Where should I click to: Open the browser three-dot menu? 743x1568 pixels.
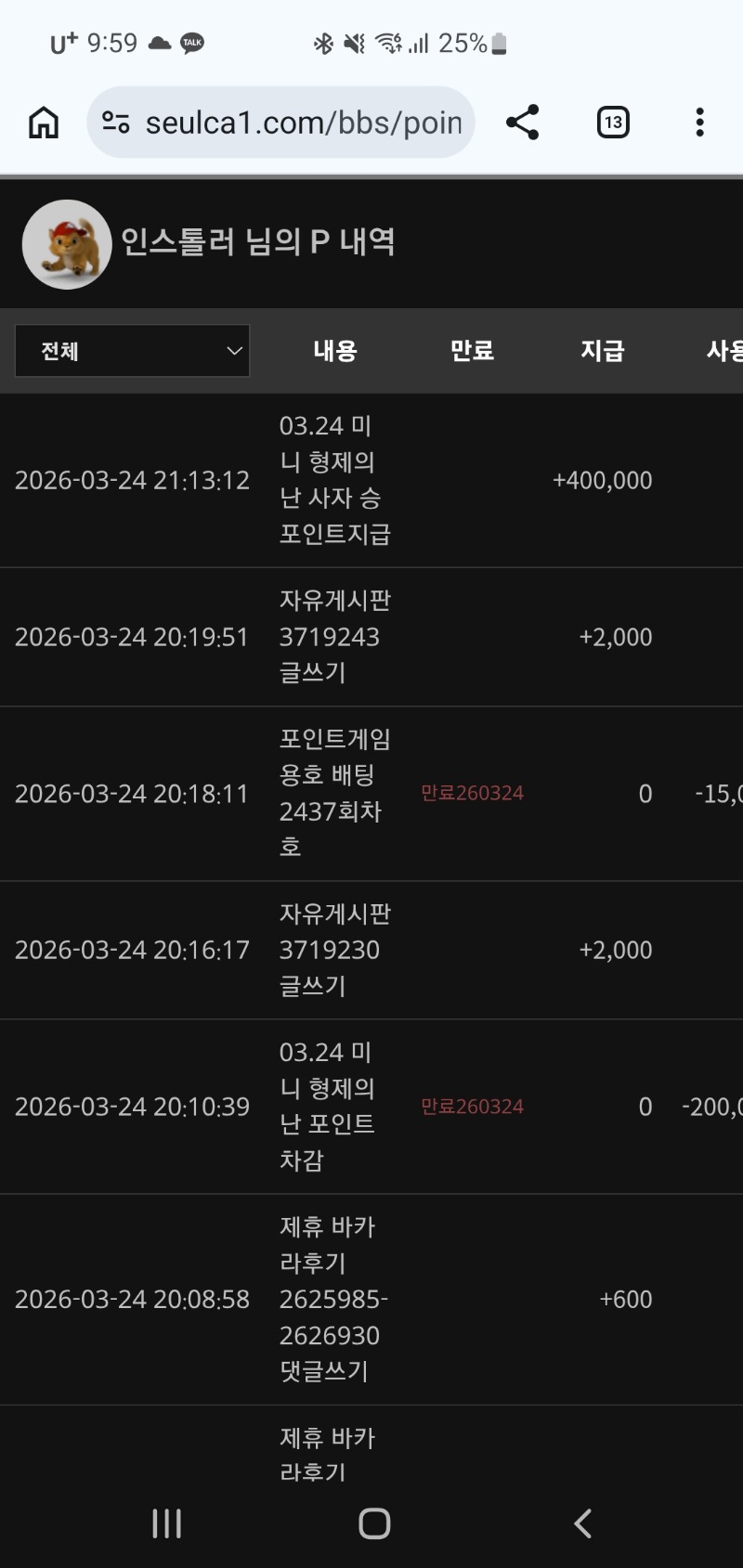(x=699, y=123)
